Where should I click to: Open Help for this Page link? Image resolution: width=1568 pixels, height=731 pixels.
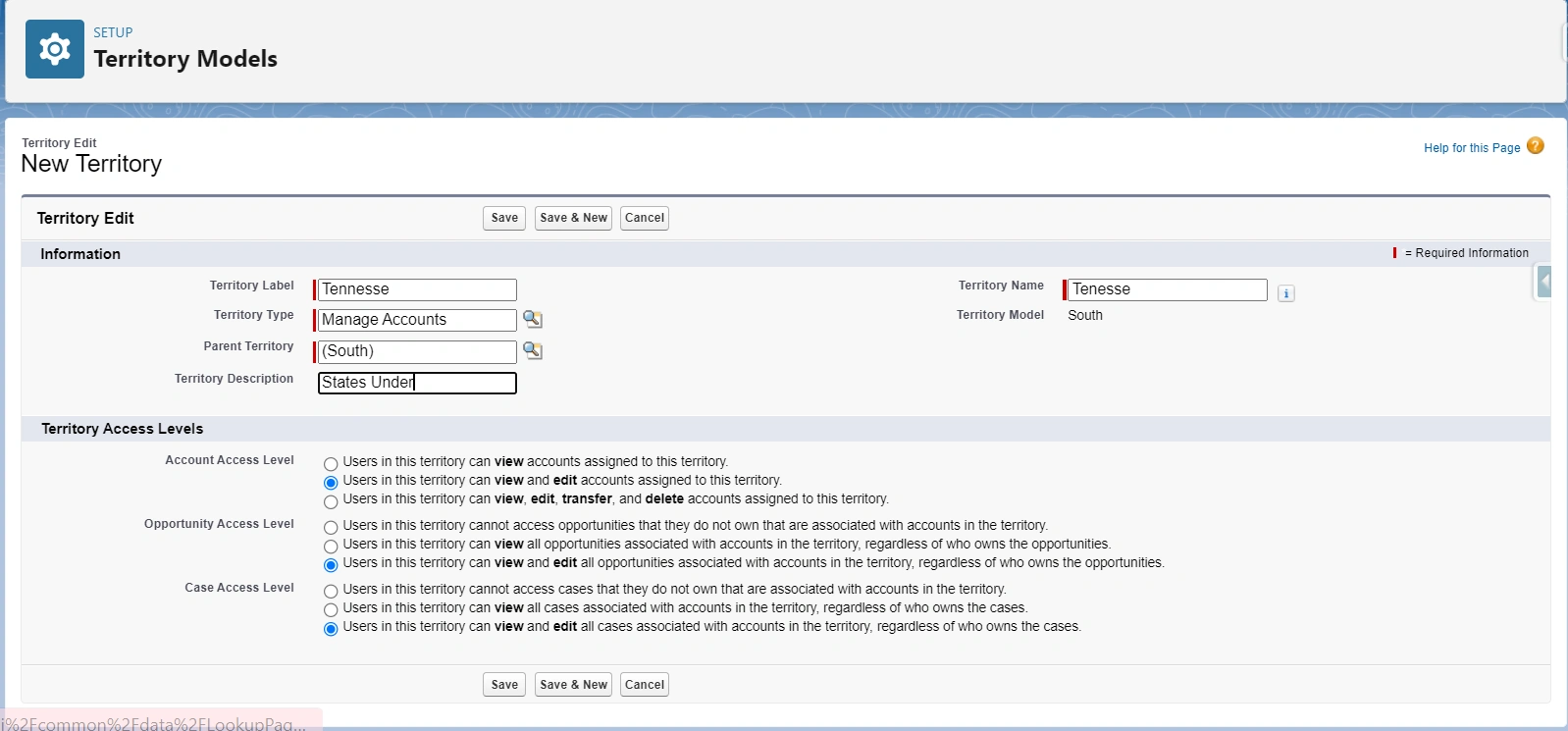(1471, 148)
